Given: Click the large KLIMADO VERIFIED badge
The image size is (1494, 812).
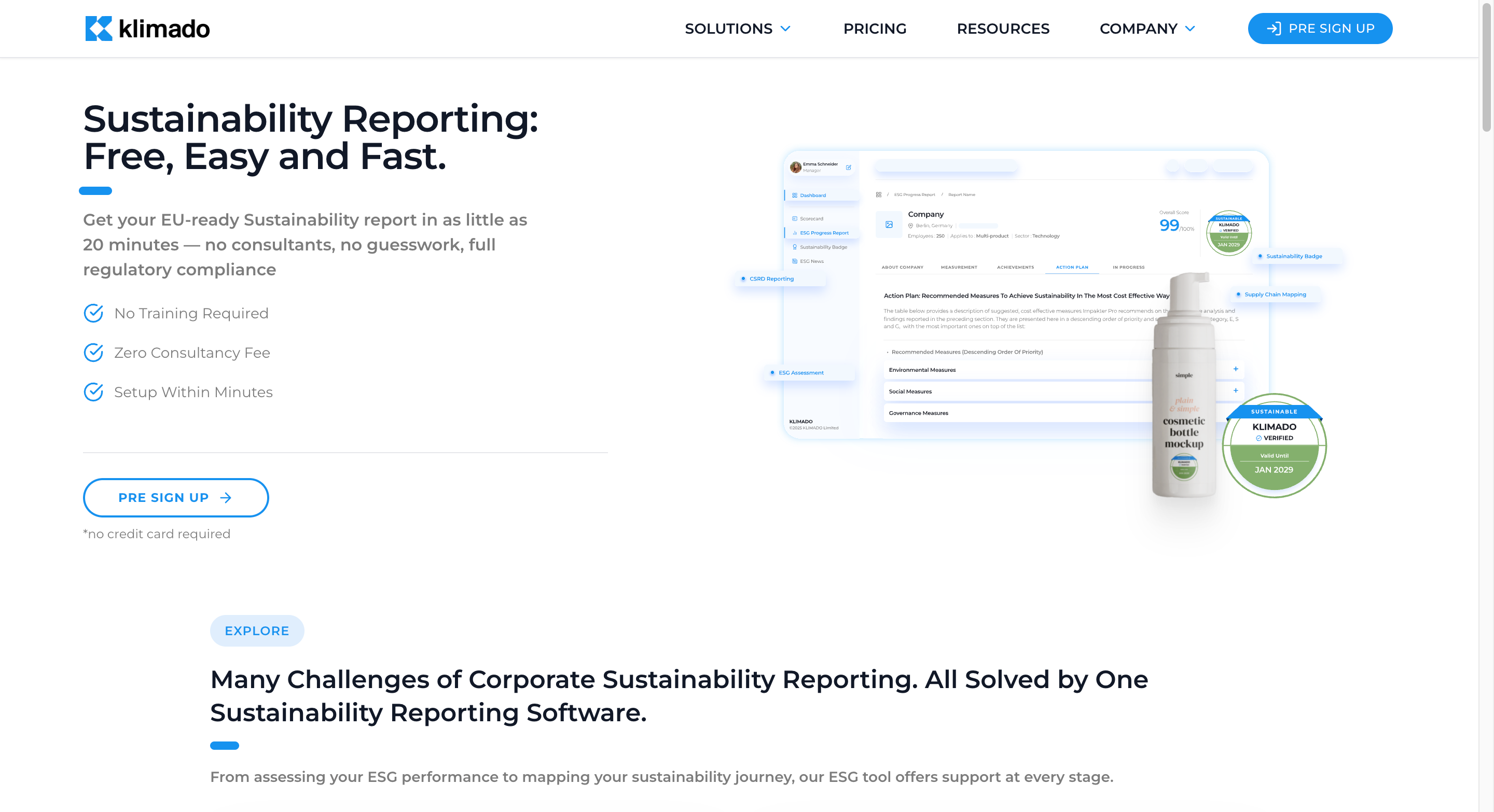Looking at the screenshot, I should click(1274, 445).
